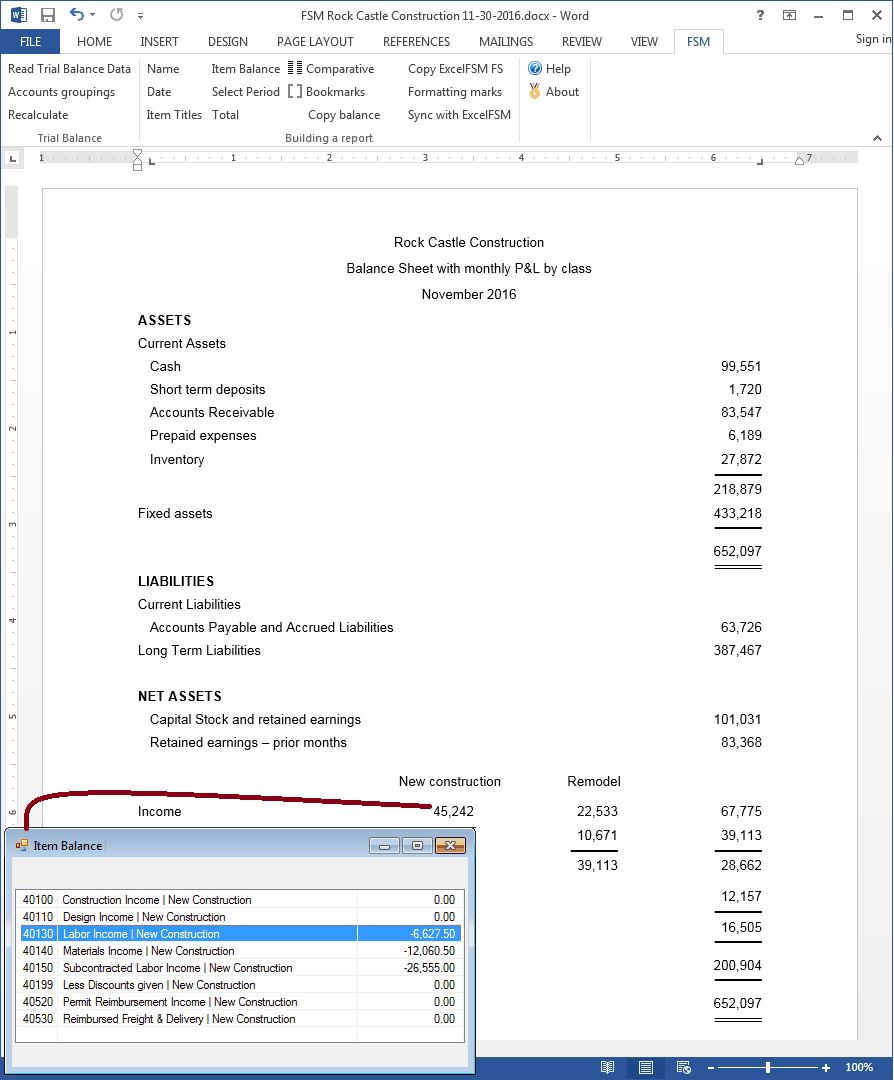Switch to the REFERENCES tab
Viewport: 894px width, 1080px height.
pyautogui.click(x=416, y=41)
